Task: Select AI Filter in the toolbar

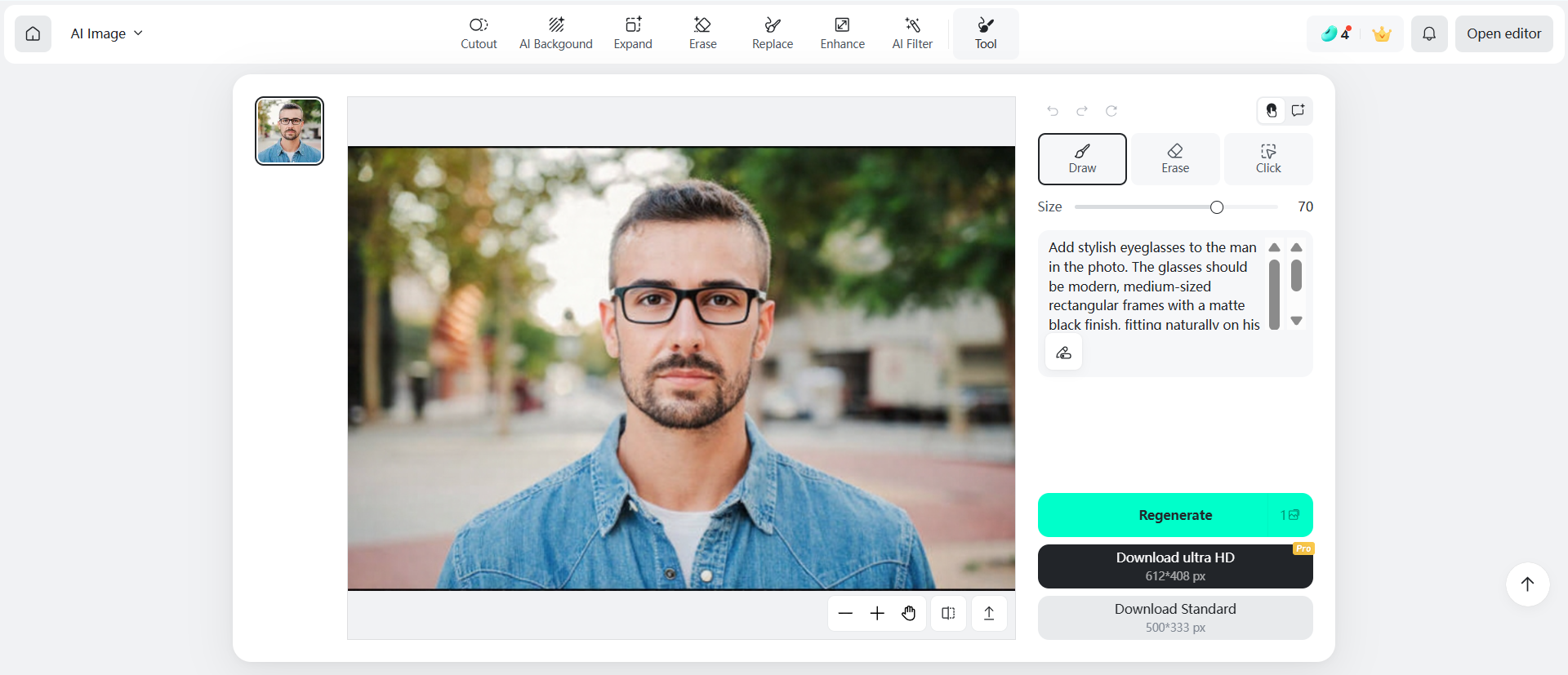Action: coord(912,33)
